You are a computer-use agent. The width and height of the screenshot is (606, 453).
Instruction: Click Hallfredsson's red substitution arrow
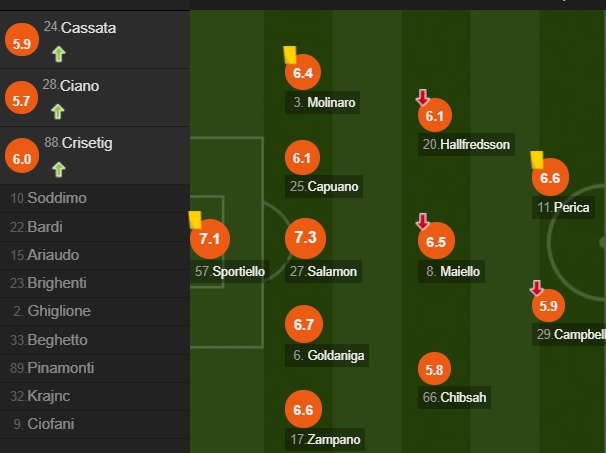pos(422,97)
